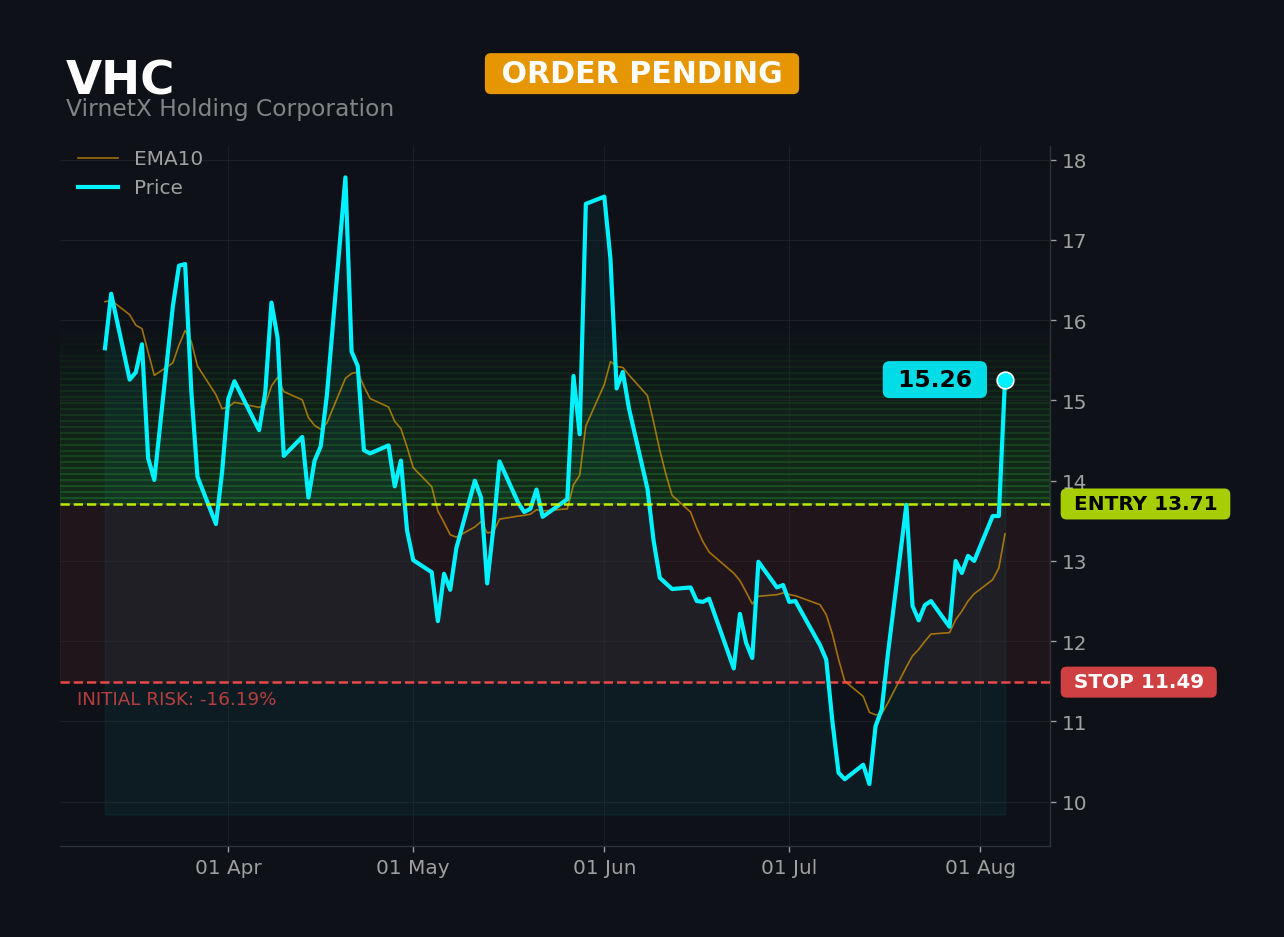Screen dimensions: 1284x937
Task: Click the INITIAL RISK: -16.19% text
Action: click(x=177, y=700)
